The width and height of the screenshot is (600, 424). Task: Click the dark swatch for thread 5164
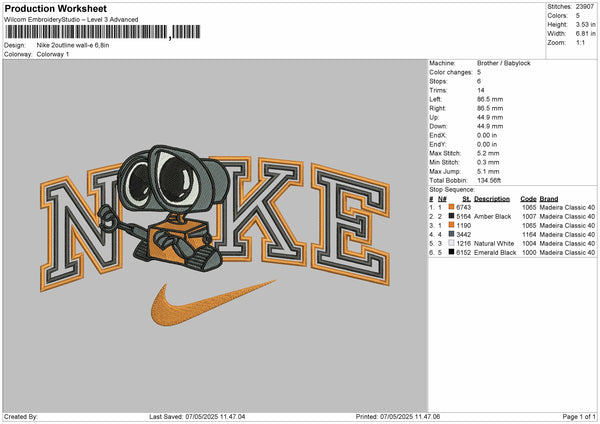pos(452,217)
